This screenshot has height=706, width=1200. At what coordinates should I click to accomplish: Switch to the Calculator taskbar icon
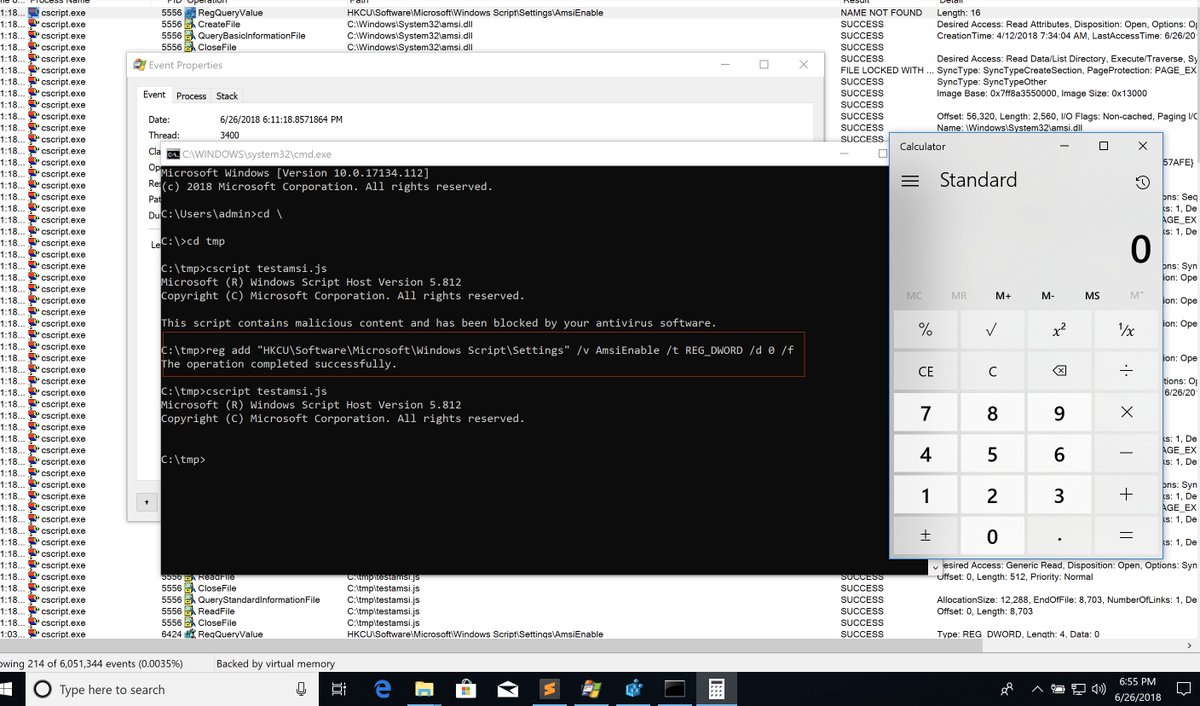(x=716, y=689)
